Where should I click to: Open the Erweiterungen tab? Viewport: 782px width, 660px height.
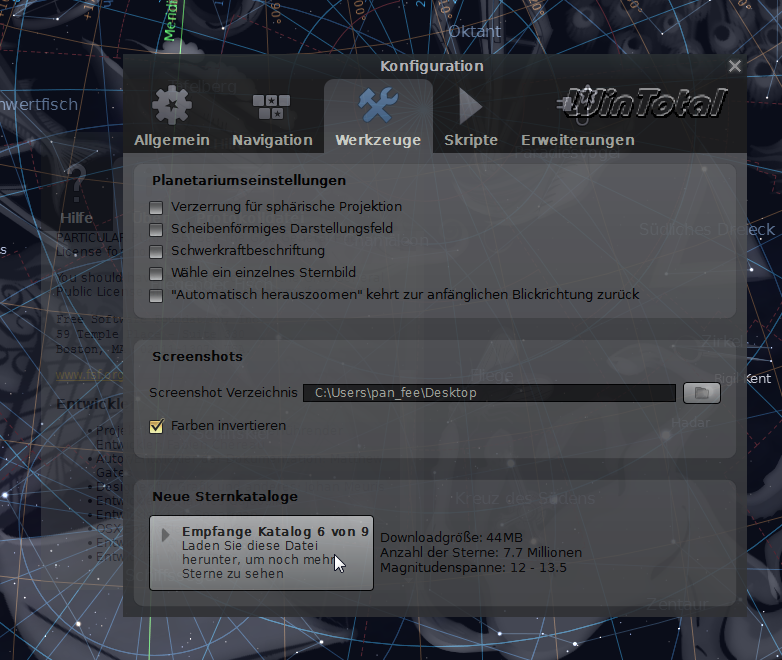578,116
